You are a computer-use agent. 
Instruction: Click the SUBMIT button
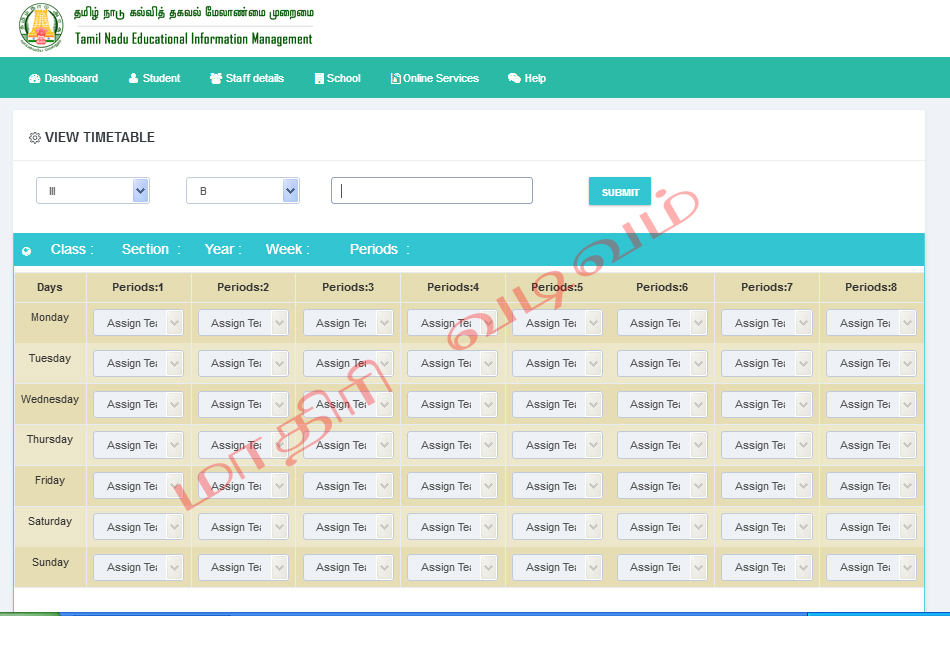[619, 190]
